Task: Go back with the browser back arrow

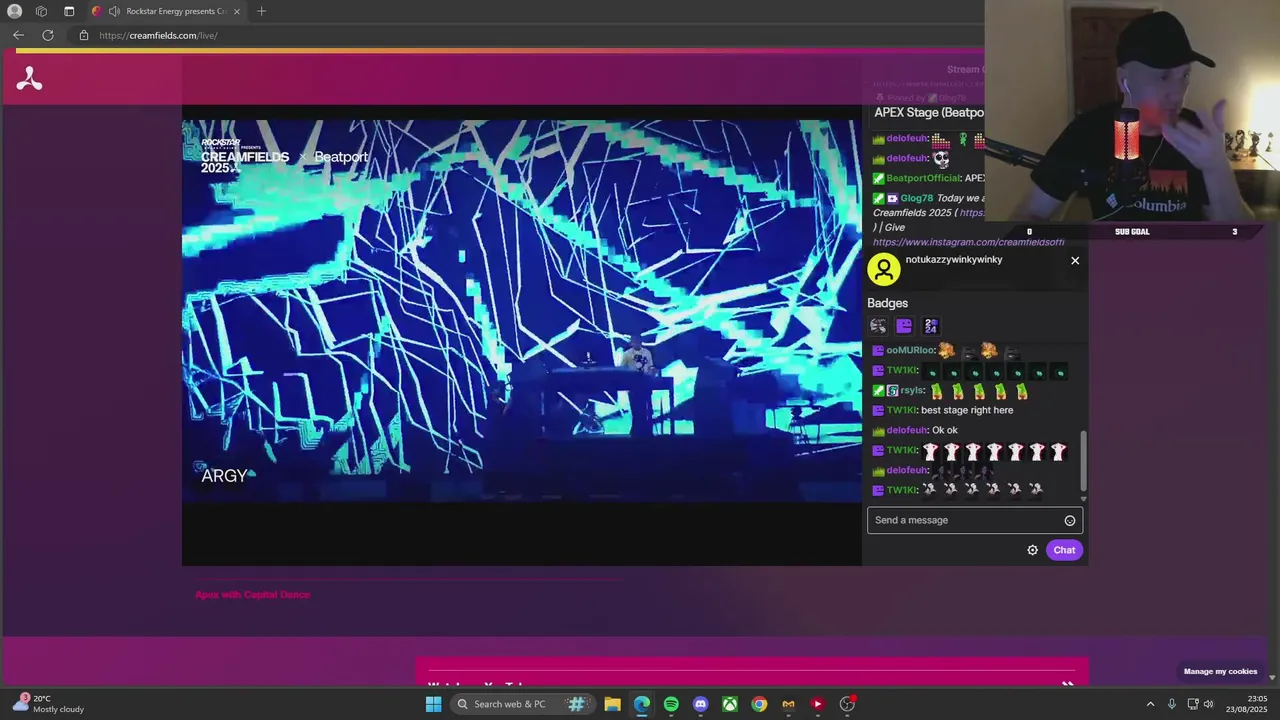Action: [x=18, y=35]
